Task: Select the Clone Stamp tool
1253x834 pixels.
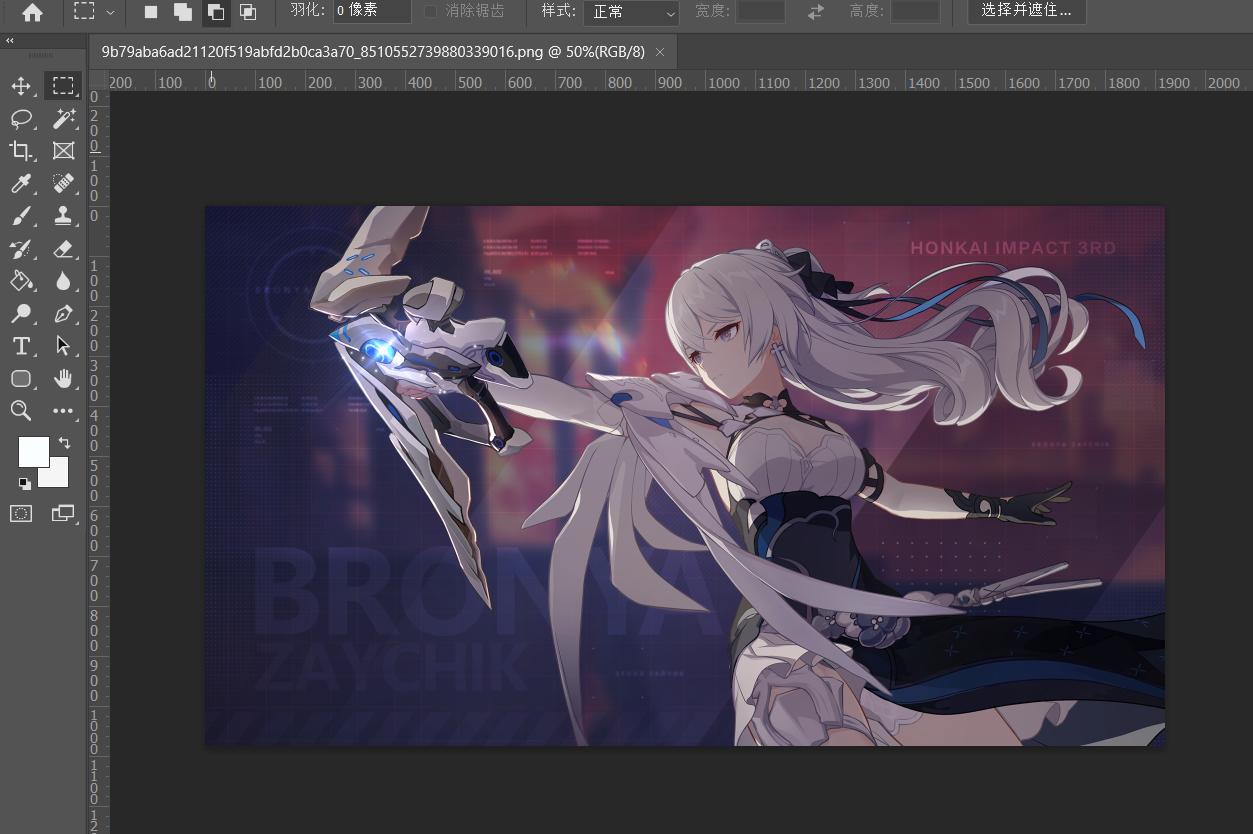Action: (x=63, y=216)
